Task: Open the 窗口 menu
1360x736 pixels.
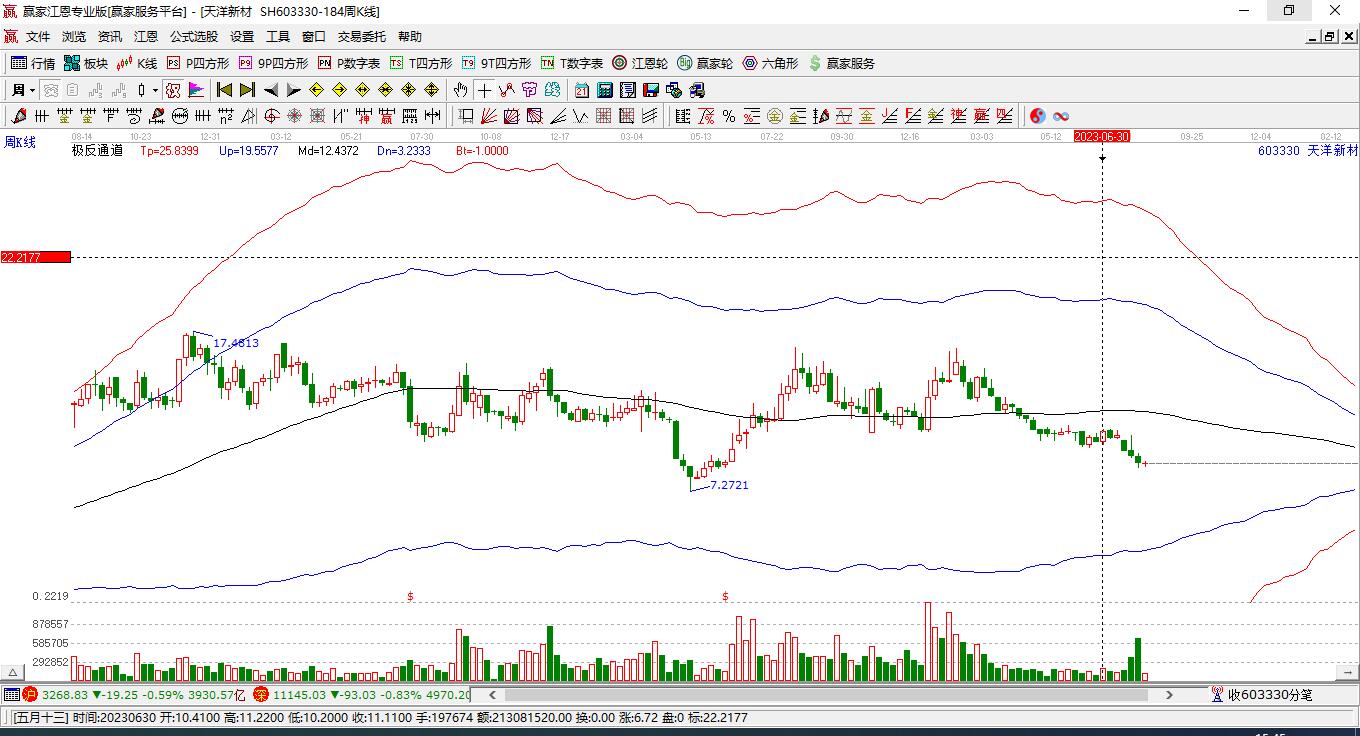Action: 314,37
